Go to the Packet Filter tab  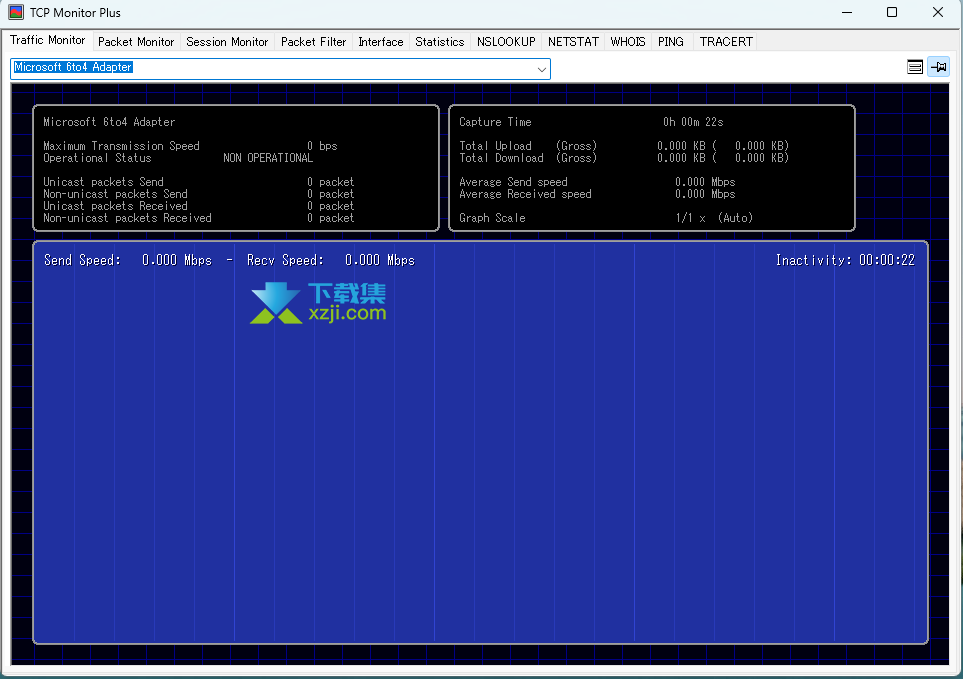tap(313, 42)
